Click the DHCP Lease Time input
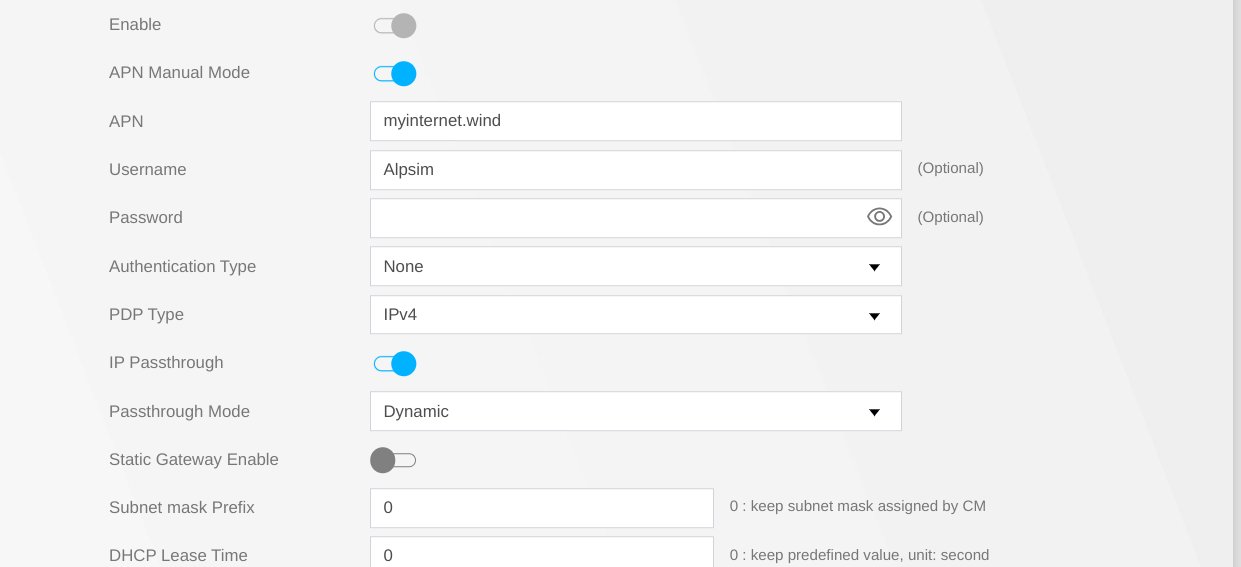1241x567 pixels. click(541, 553)
